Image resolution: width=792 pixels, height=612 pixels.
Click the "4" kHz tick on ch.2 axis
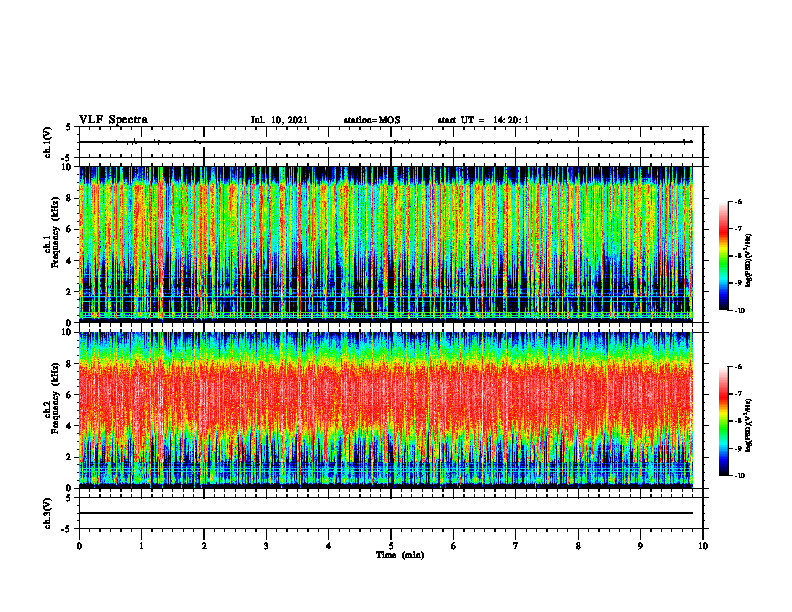pos(70,426)
